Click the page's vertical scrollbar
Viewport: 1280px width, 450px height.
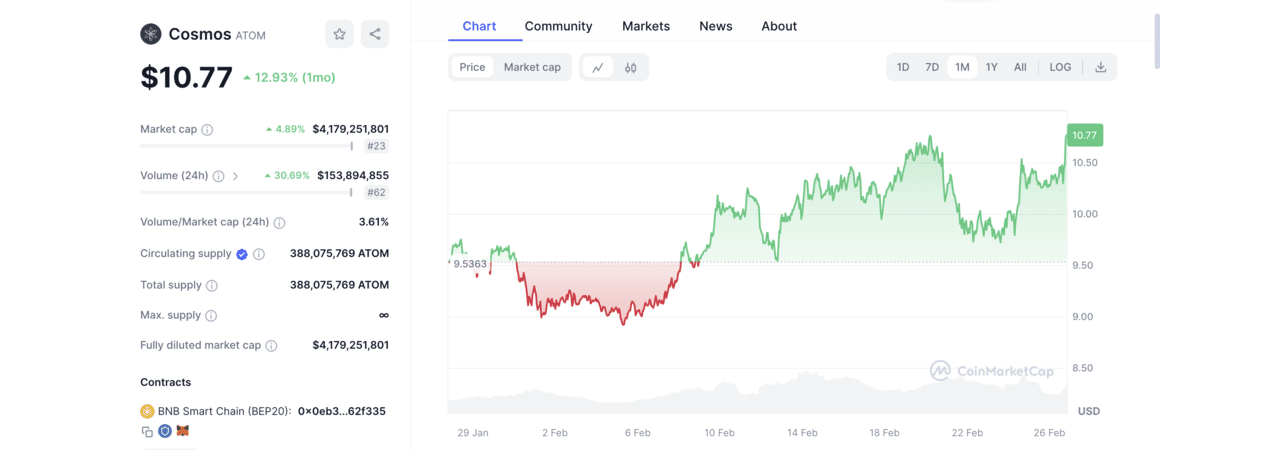(1157, 40)
